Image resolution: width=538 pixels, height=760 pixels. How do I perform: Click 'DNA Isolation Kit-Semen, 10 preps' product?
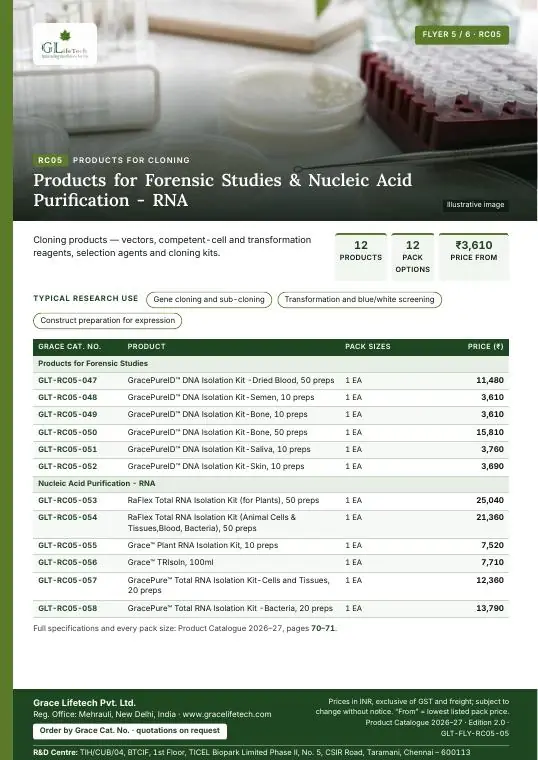click(x=221, y=397)
